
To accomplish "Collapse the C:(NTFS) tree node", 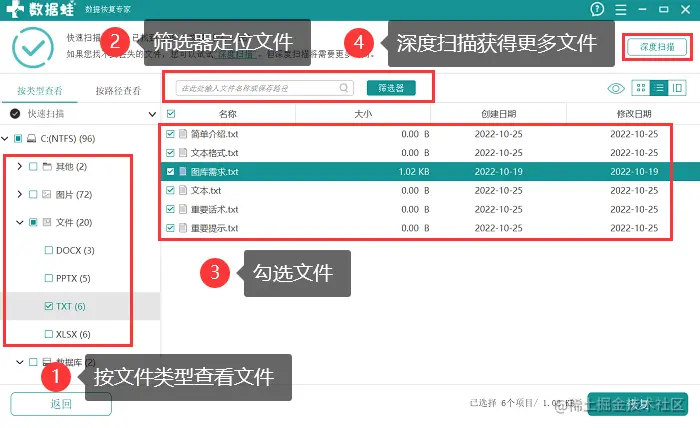I will click(x=5, y=138).
